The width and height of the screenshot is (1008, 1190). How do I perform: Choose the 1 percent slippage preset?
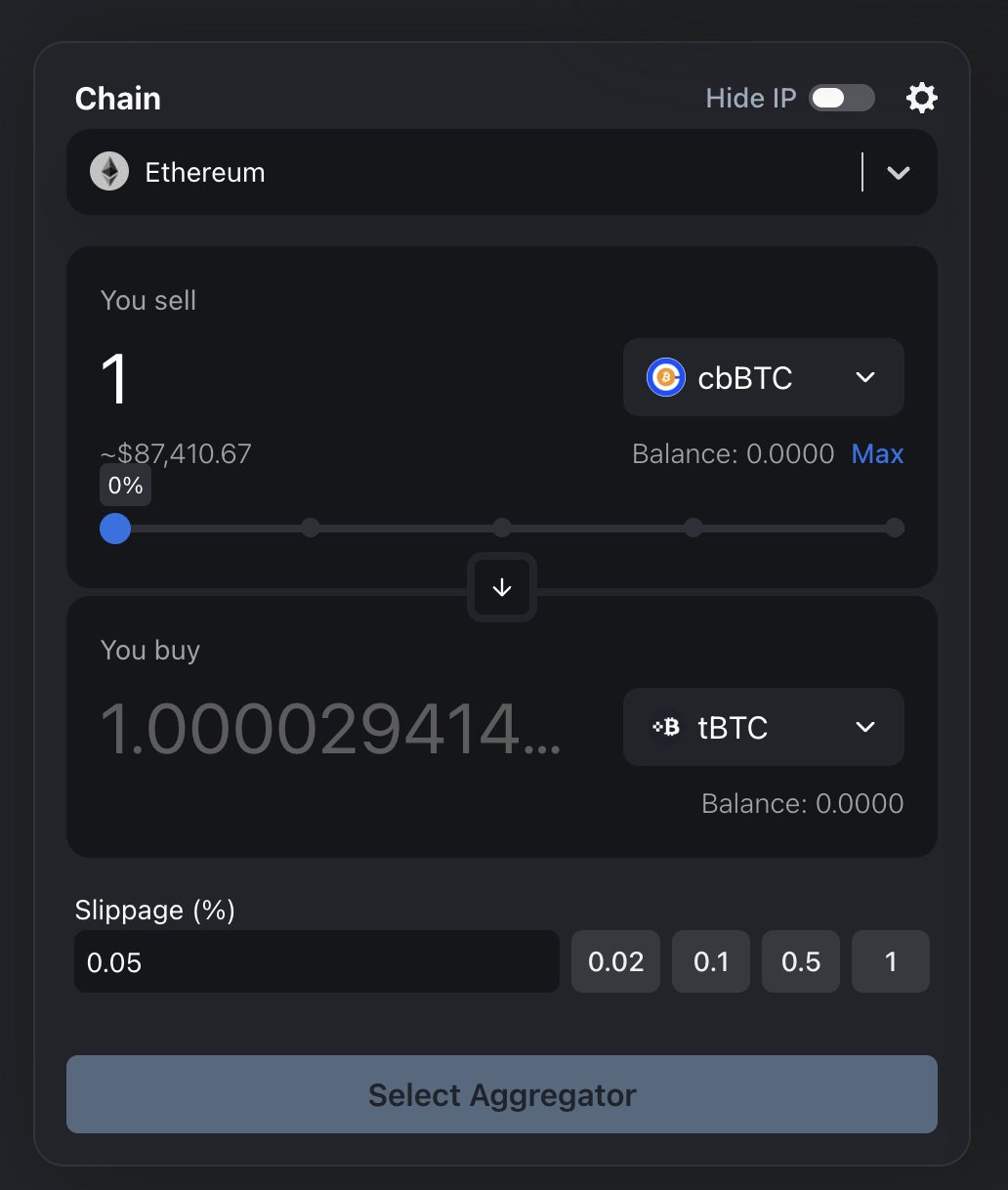891,962
